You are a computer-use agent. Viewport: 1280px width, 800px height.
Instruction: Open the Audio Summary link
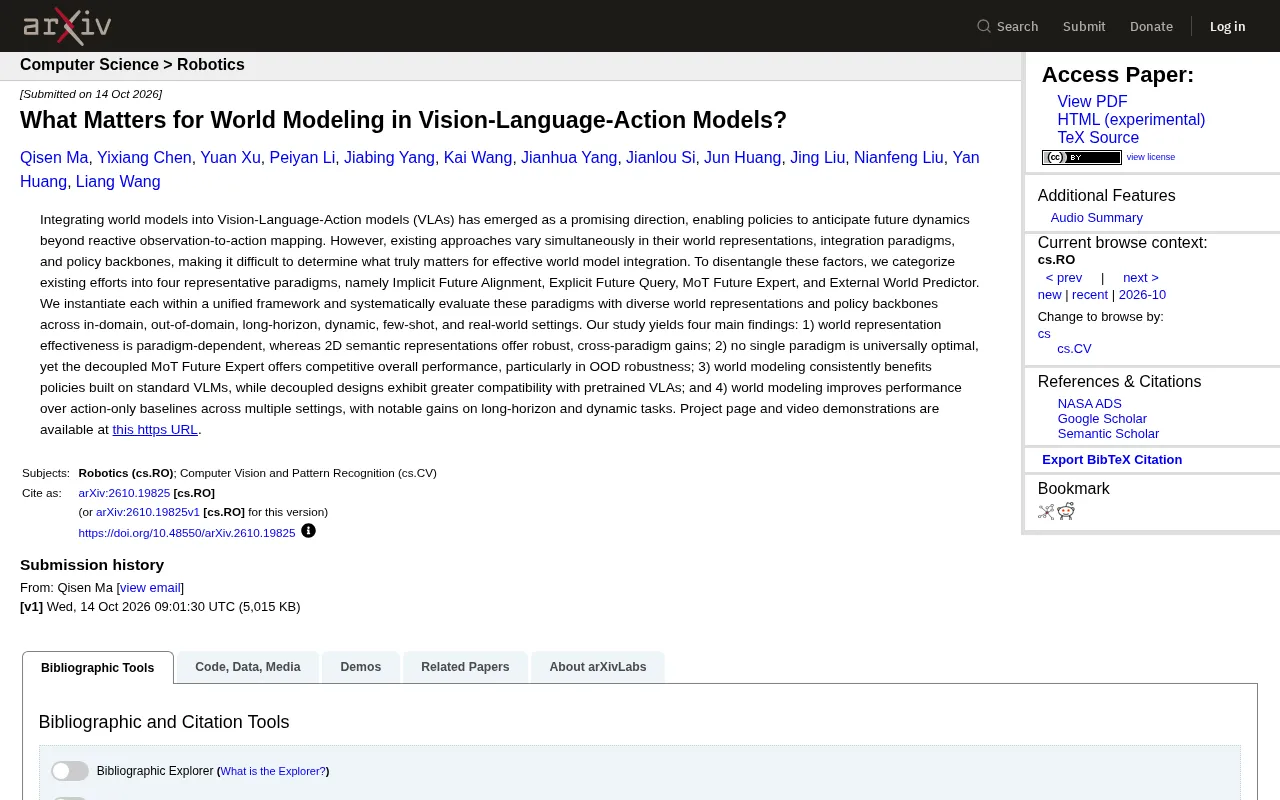[x=1096, y=218]
